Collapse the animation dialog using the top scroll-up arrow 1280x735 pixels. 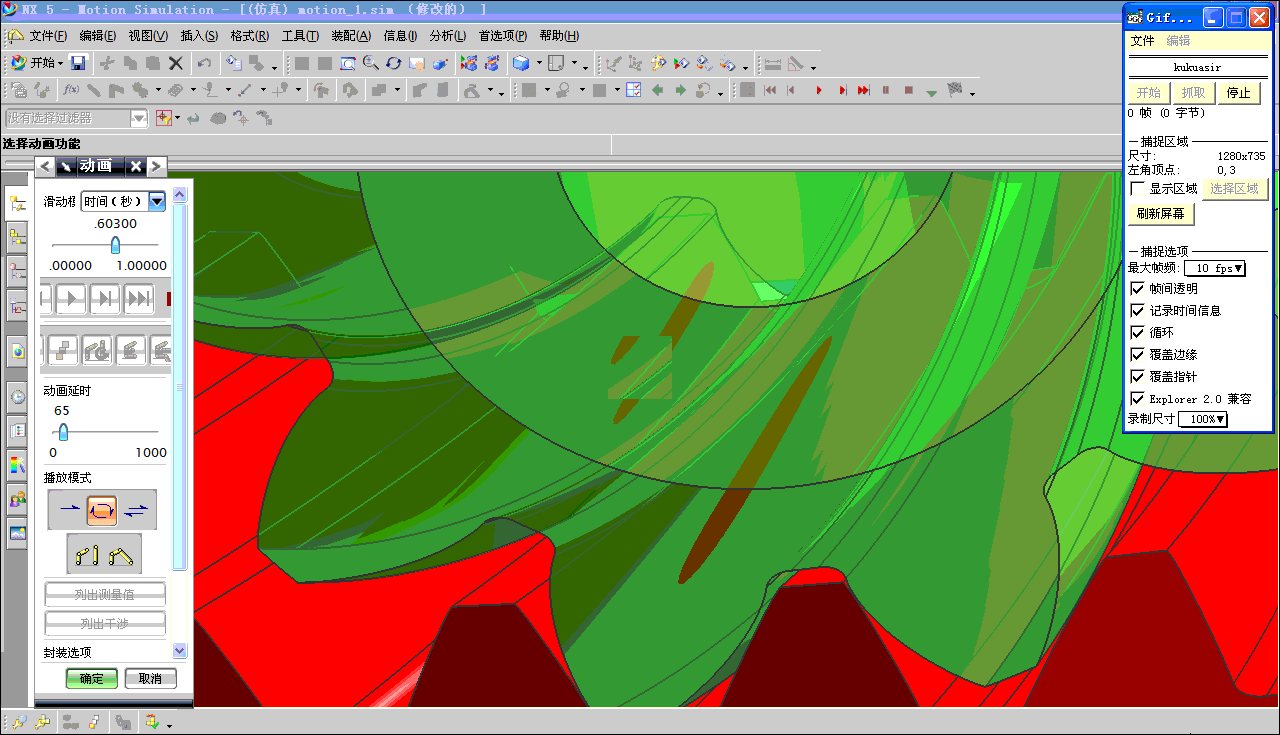click(180, 195)
